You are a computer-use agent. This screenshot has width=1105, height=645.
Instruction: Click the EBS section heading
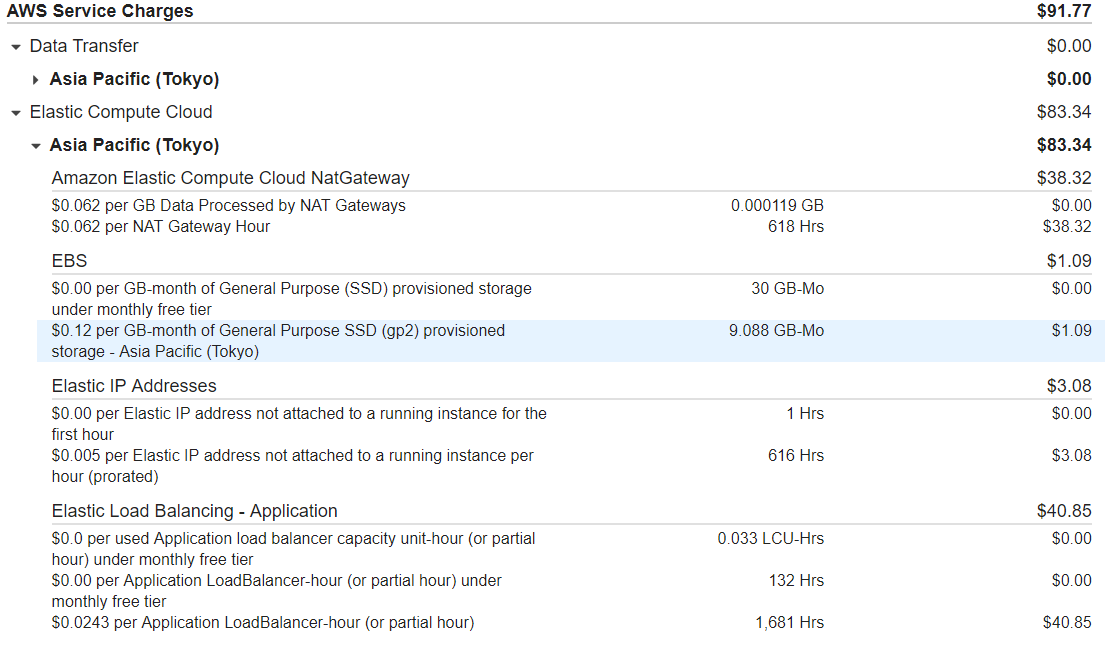(69, 261)
